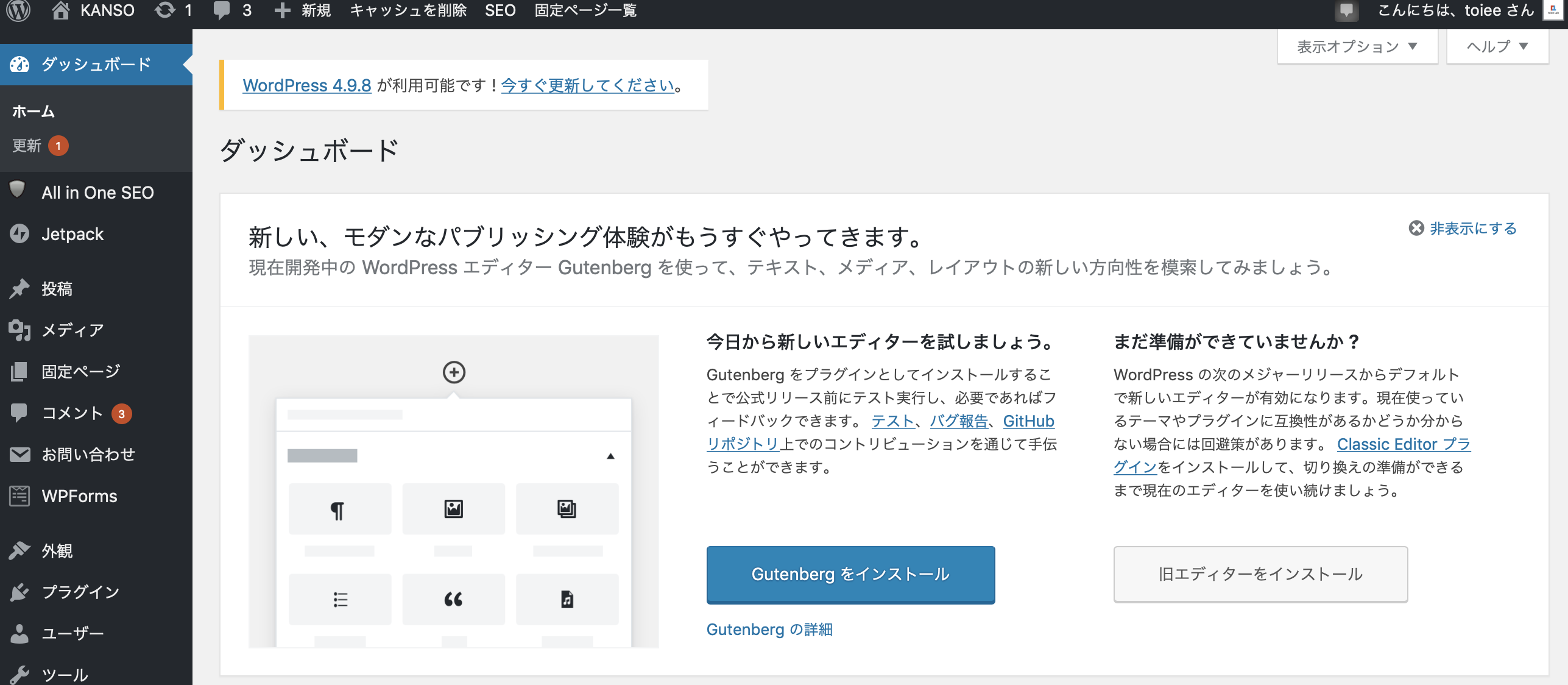Click the 今すぐ更新してください link
This screenshot has width=1568, height=685.
pos(587,85)
